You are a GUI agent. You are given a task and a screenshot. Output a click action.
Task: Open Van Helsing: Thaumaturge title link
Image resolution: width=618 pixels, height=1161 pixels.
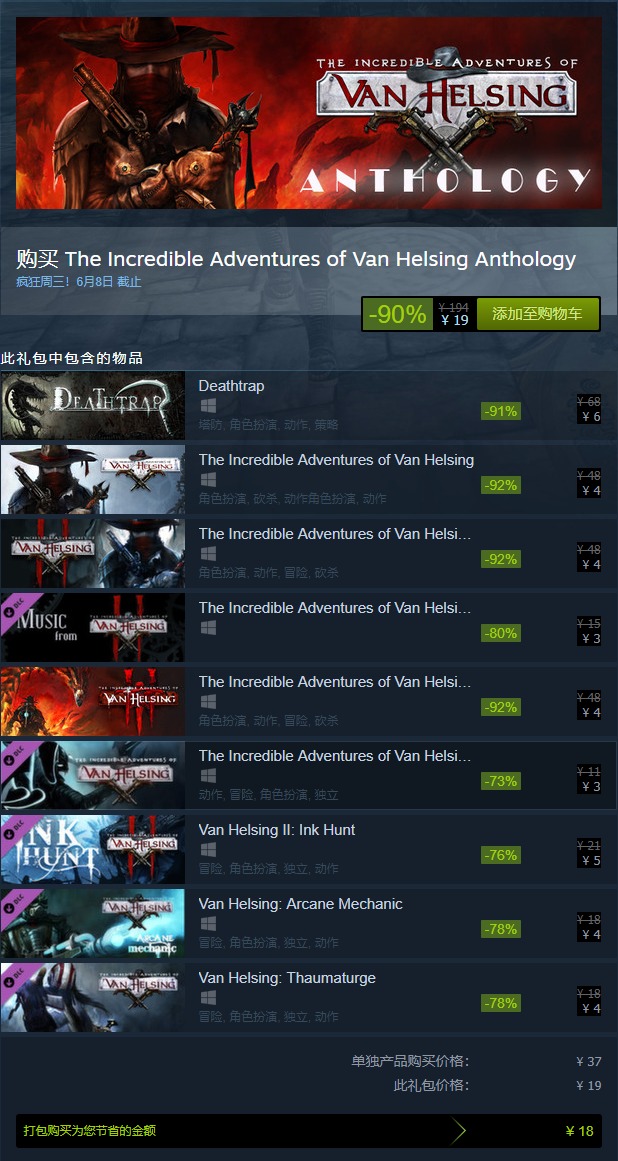tap(287, 978)
